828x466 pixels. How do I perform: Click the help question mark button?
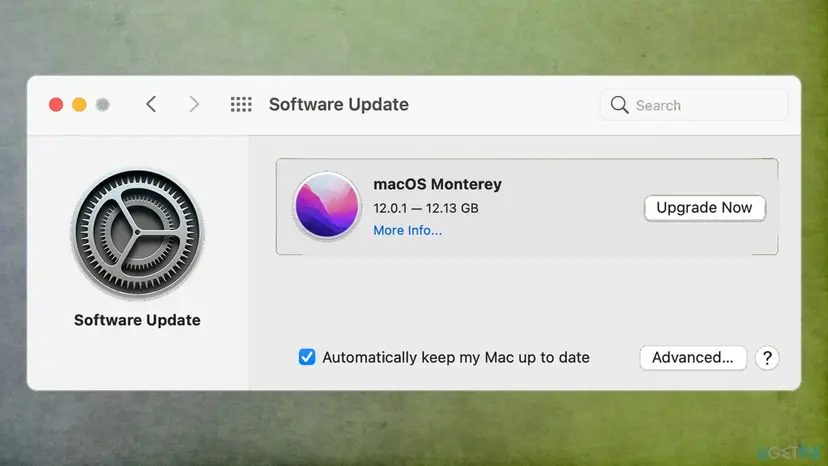point(767,358)
